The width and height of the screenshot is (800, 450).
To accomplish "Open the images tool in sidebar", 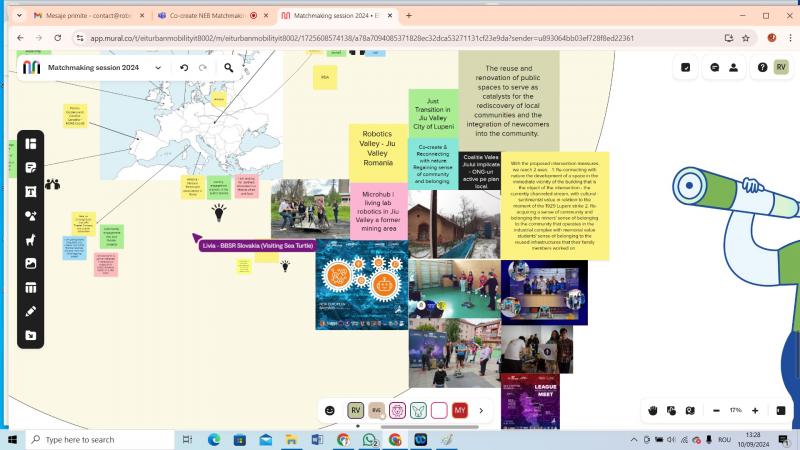I will coord(31,263).
